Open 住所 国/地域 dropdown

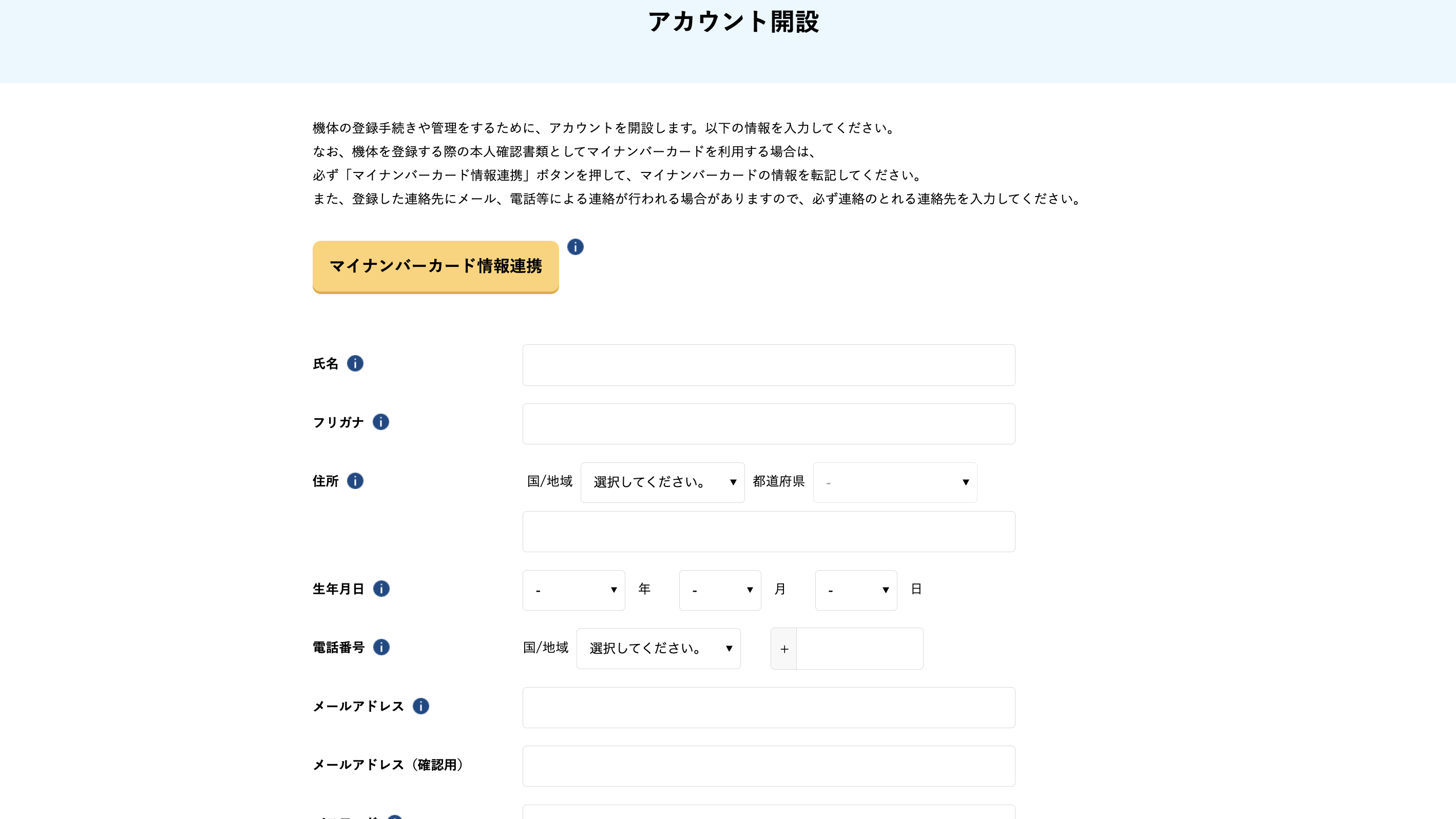[x=662, y=482]
